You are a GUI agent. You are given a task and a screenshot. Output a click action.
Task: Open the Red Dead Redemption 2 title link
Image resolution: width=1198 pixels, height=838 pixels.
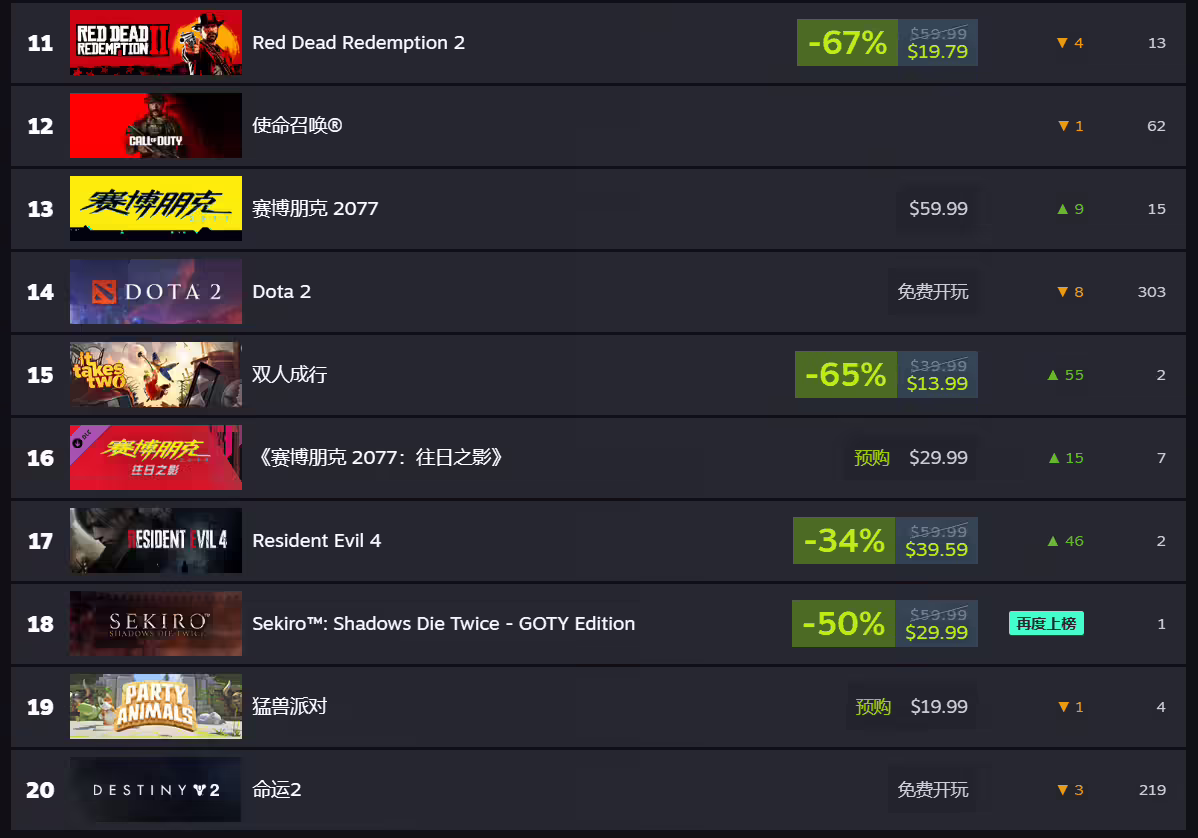(x=358, y=43)
